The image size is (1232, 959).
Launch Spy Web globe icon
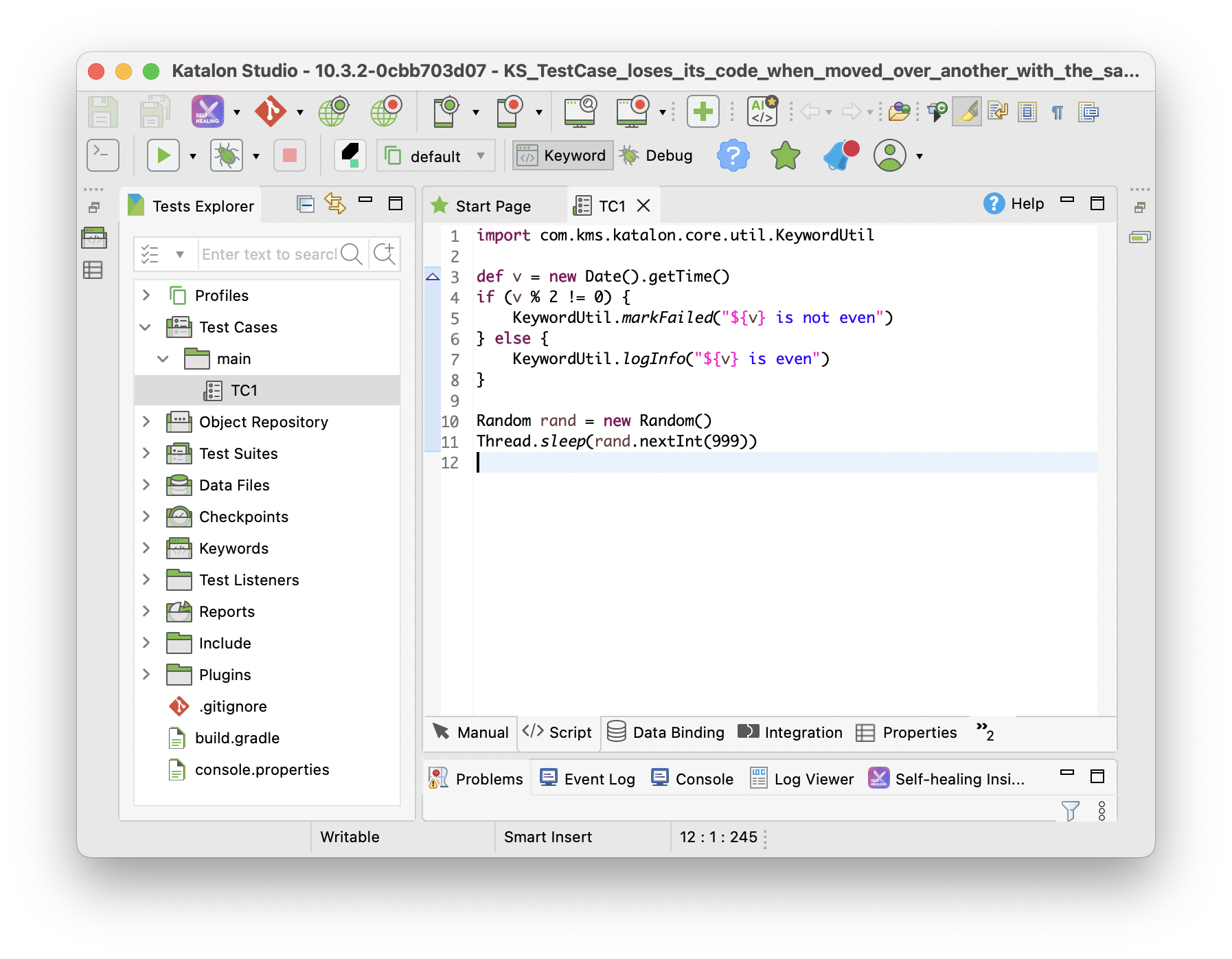pos(334,111)
